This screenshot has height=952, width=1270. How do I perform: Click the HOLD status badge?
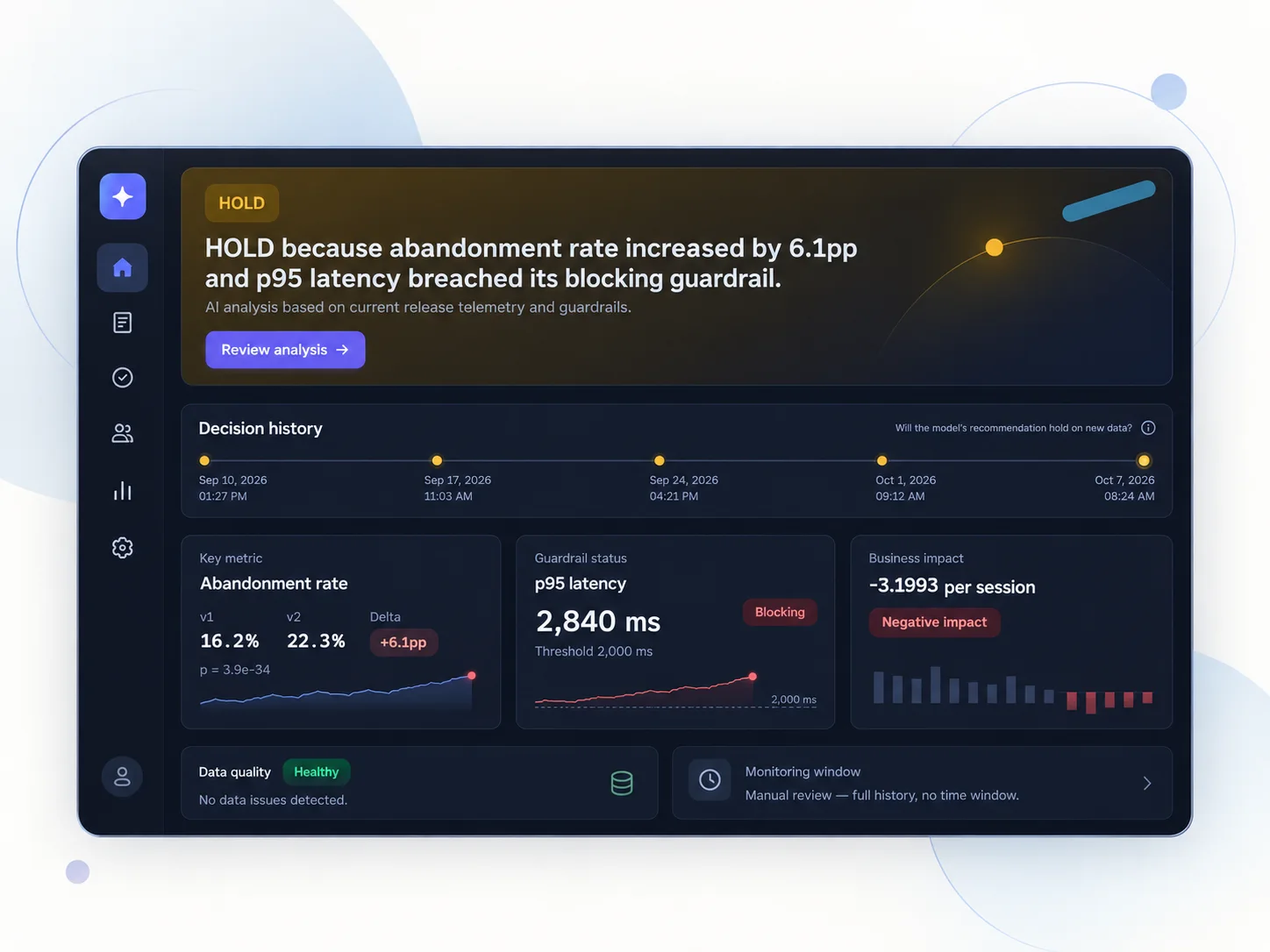click(x=242, y=203)
